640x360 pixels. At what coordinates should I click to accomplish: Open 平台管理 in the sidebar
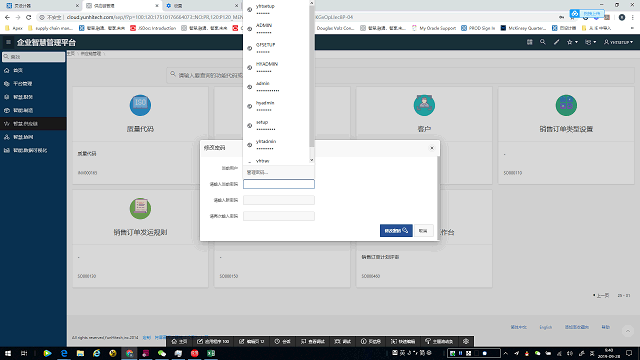click(33, 84)
